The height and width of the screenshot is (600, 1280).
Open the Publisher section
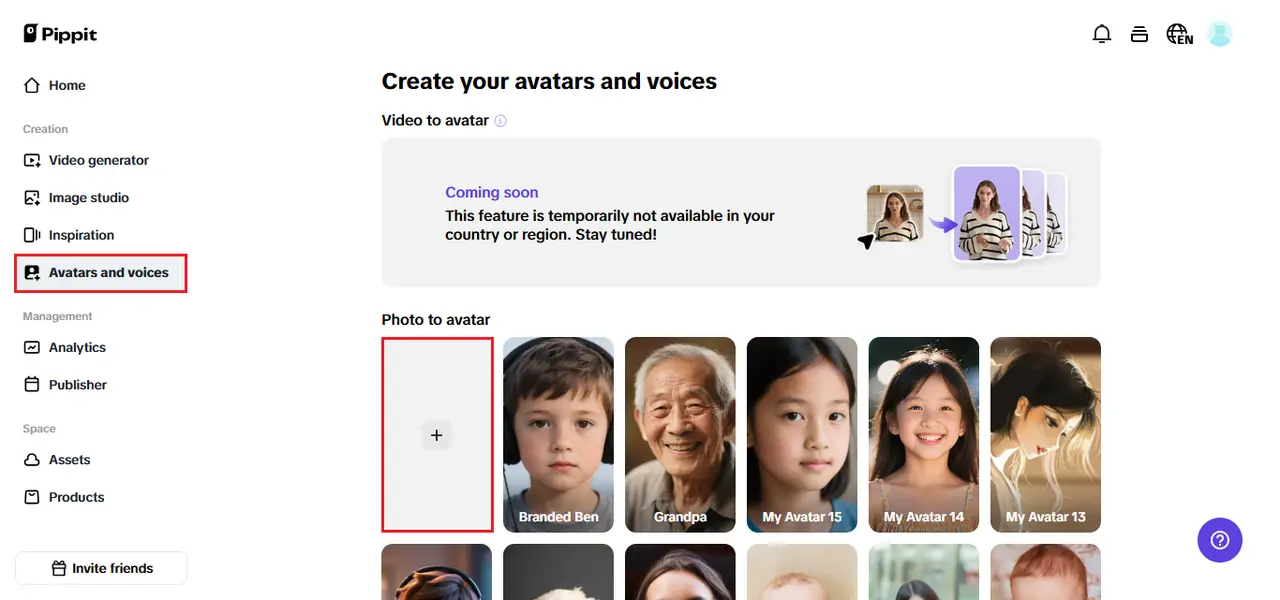tap(77, 385)
